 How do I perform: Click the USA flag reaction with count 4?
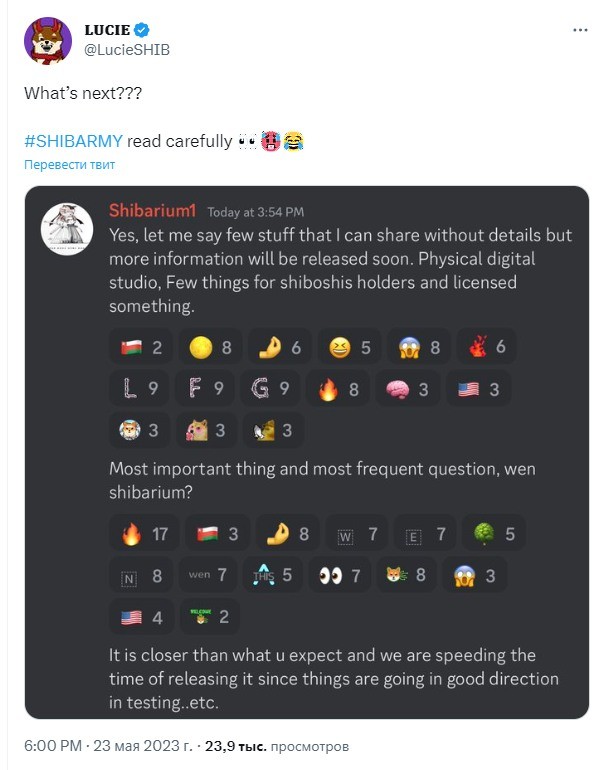[142, 617]
